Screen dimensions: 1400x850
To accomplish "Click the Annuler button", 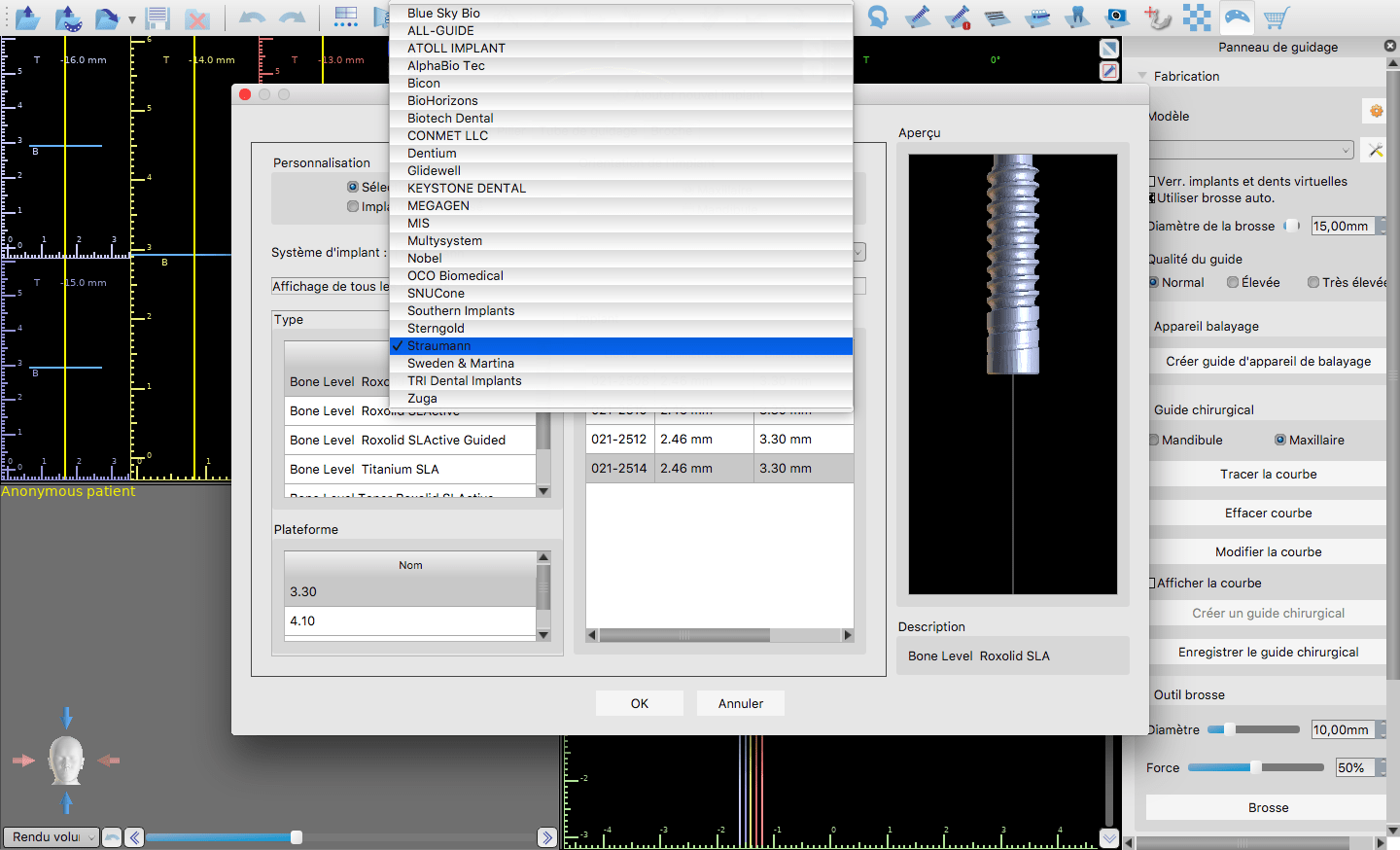I will click(x=740, y=704).
